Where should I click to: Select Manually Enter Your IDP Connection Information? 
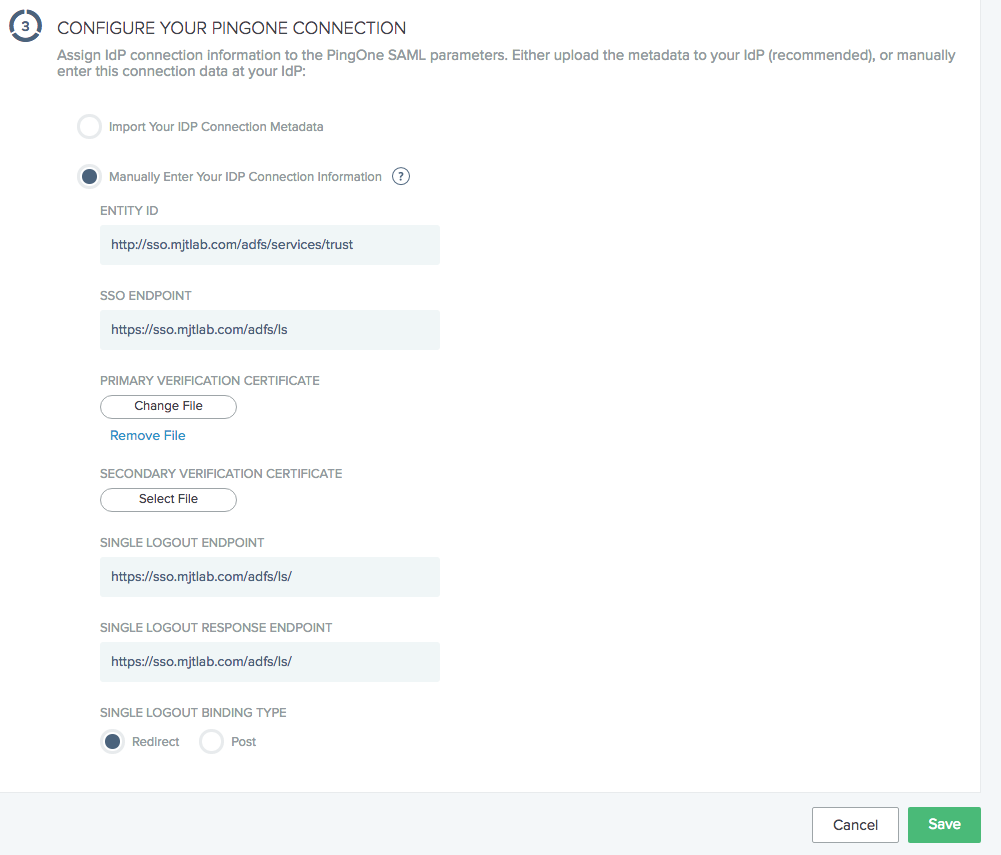[89, 176]
